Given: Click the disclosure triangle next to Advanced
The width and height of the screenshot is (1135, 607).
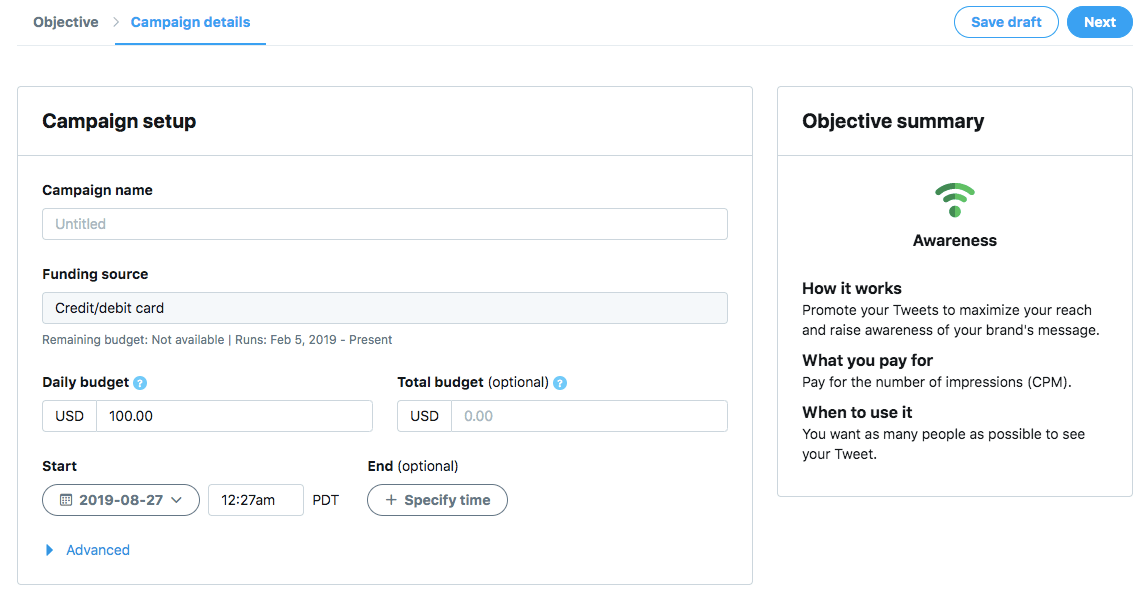Looking at the screenshot, I should coord(47,550).
